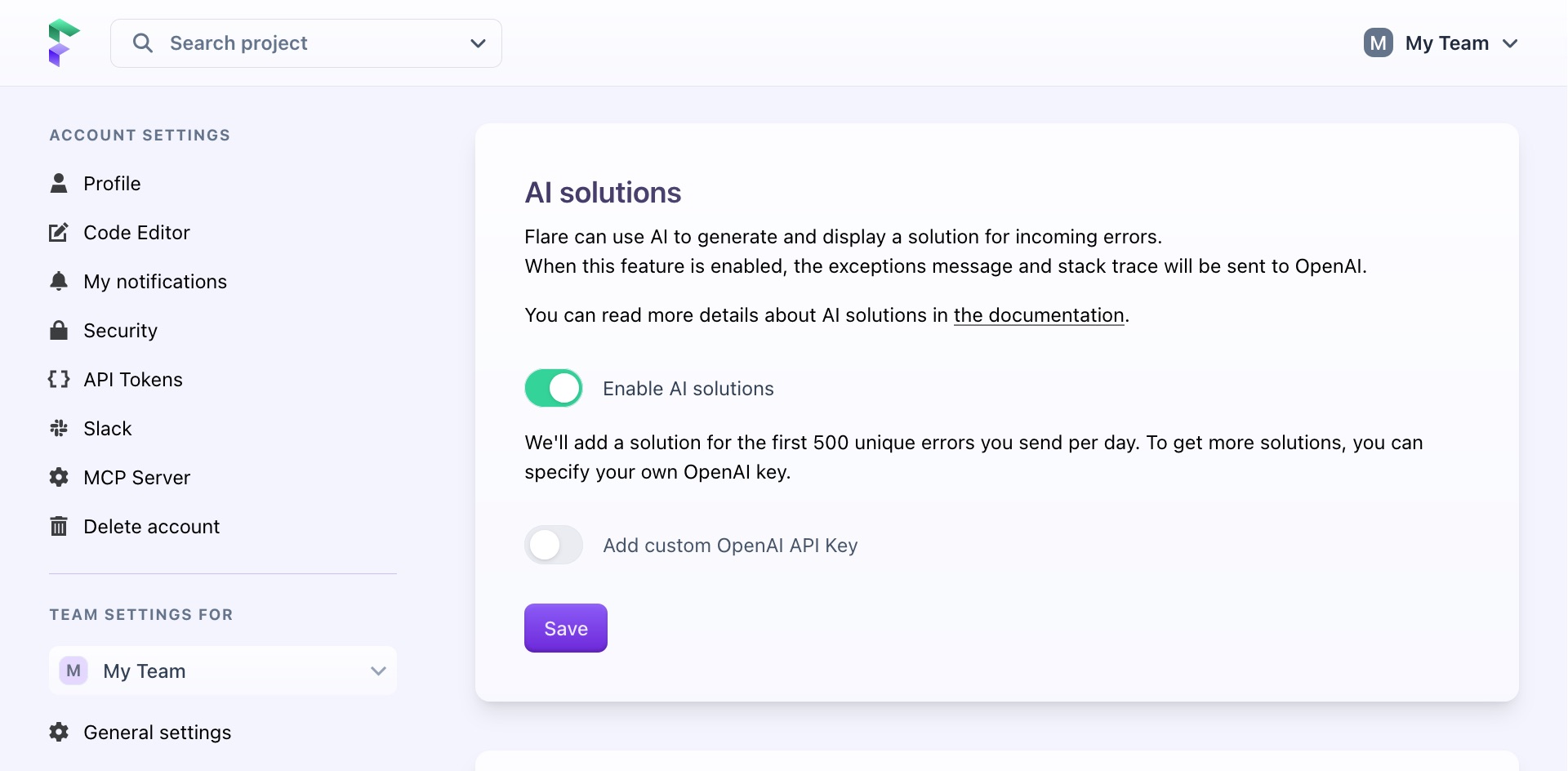The height and width of the screenshot is (771, 1568).
Task: Select My notifications in Account Settings
Action: point(155,281)
